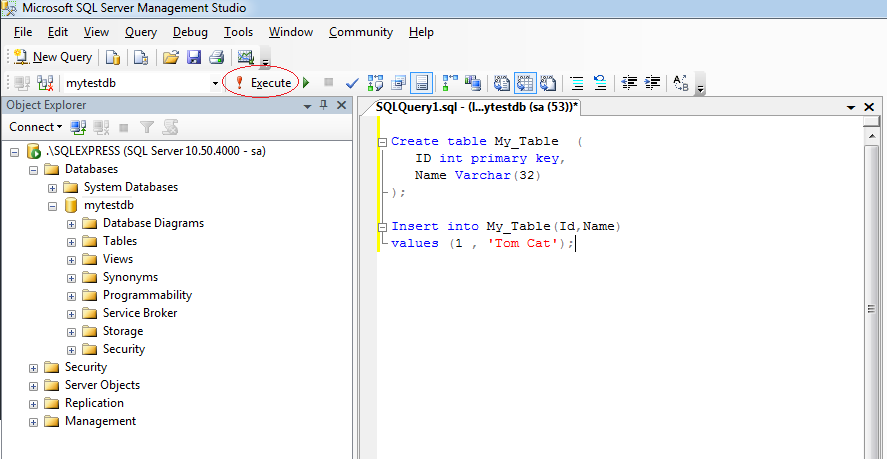This screenshot has height=459, width=887.
Task: Display the Estimated Execution Plan
Action: tap(375, 83)
